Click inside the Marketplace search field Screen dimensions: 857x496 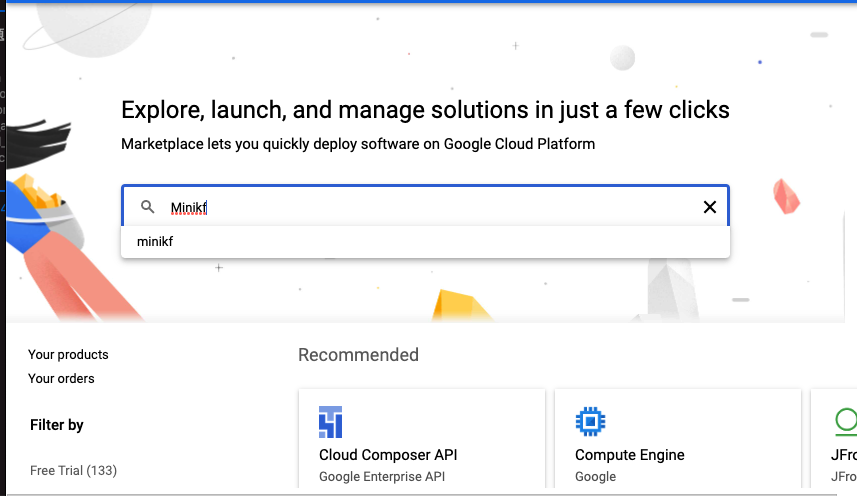[x=430, y=207]
